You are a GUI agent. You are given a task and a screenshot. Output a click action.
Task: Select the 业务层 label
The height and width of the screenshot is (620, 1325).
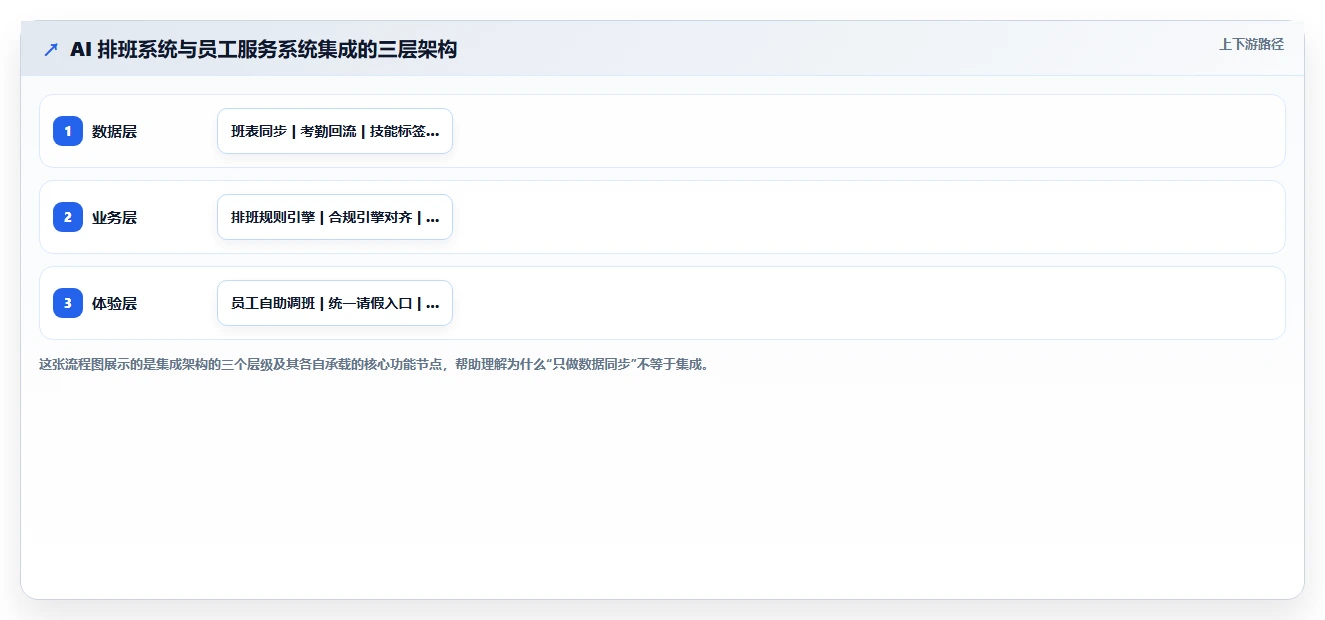tap(114, 217)
